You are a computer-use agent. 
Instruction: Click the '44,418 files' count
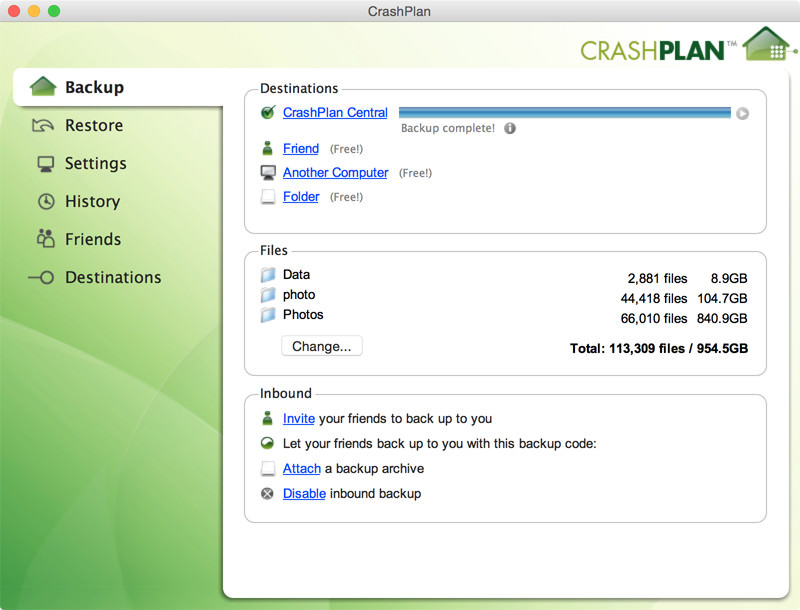(x=654, y=298)
